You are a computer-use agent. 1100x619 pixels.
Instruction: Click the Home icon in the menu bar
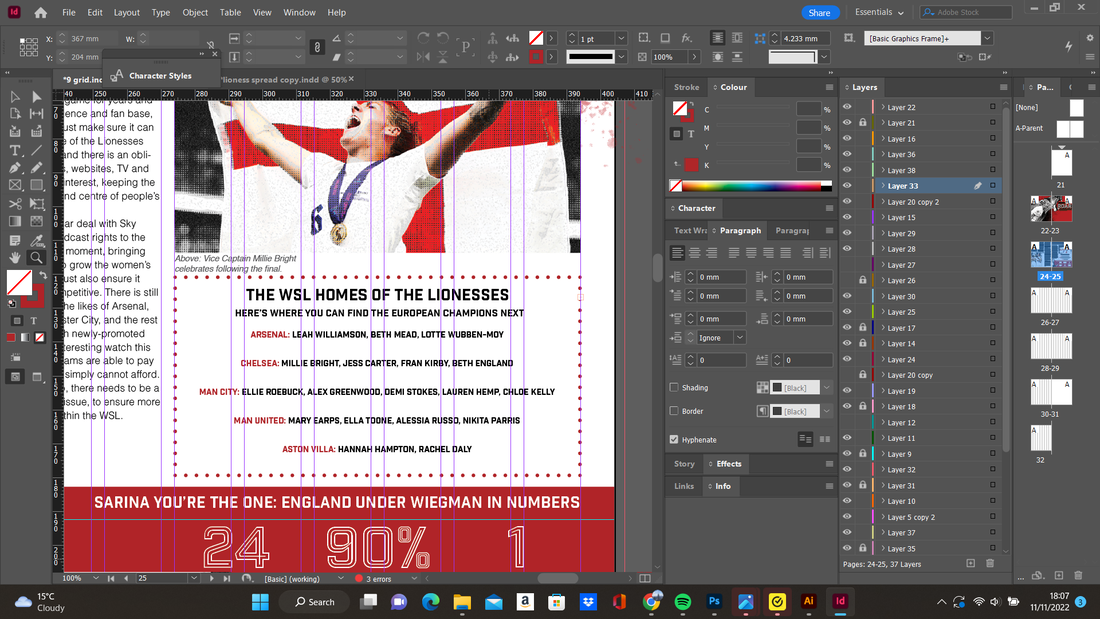(x=41, y=13)
